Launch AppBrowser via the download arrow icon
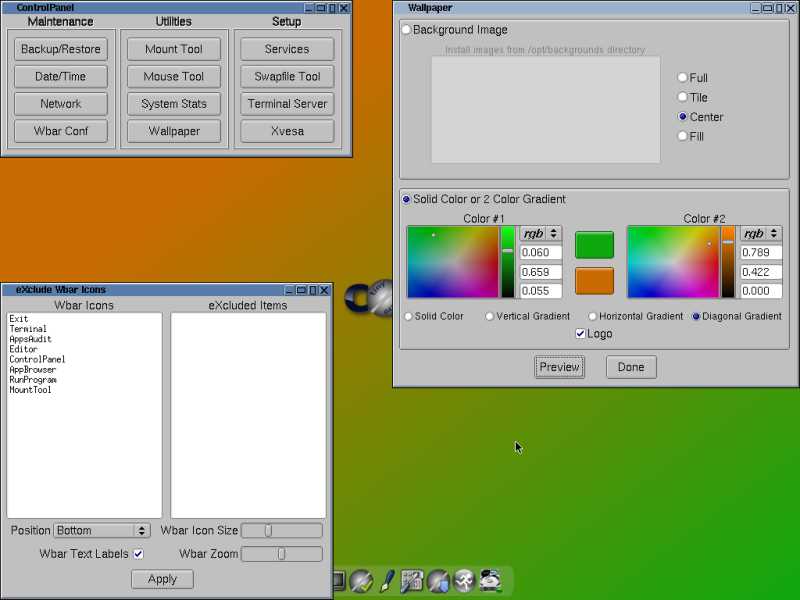800x600 pixels. click(x=438, y=580)
